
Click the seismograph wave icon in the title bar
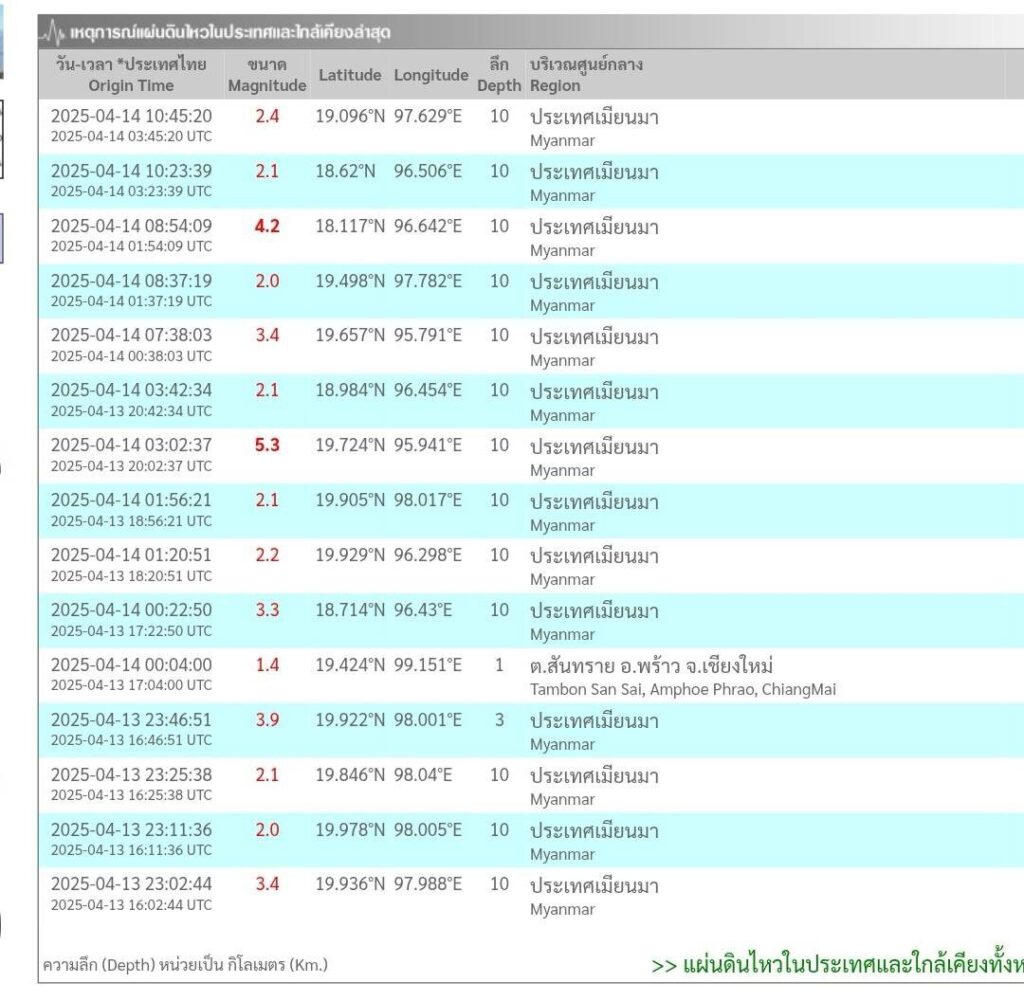pyautogui.click(x=52, y=32)
